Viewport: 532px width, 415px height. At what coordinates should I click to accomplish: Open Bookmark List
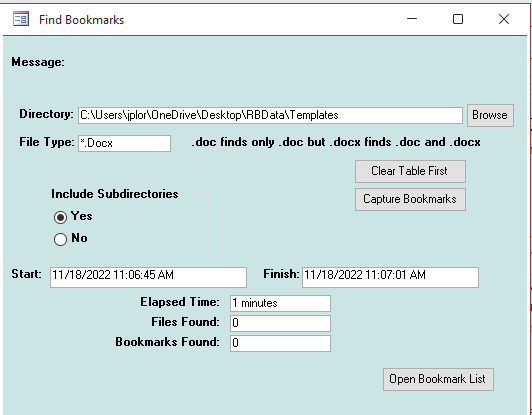coord(438,379)
